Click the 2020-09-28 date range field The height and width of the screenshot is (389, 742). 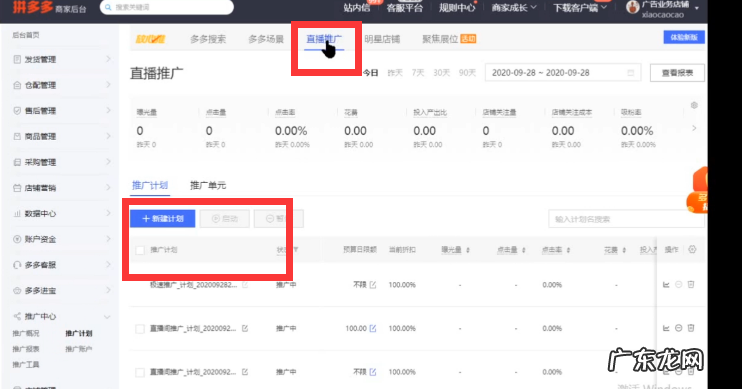click(x=563, y=73)
